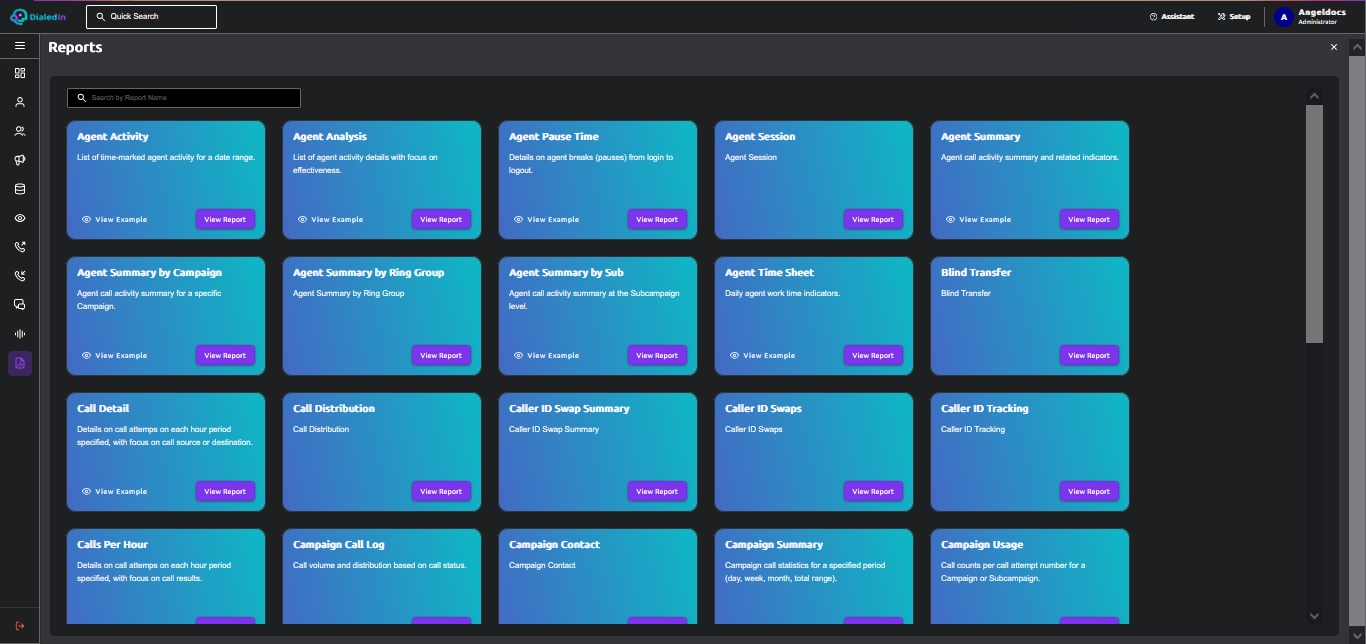Click the Call Distribution card title
1366x644 pixels.
click(x=334, y=409)
